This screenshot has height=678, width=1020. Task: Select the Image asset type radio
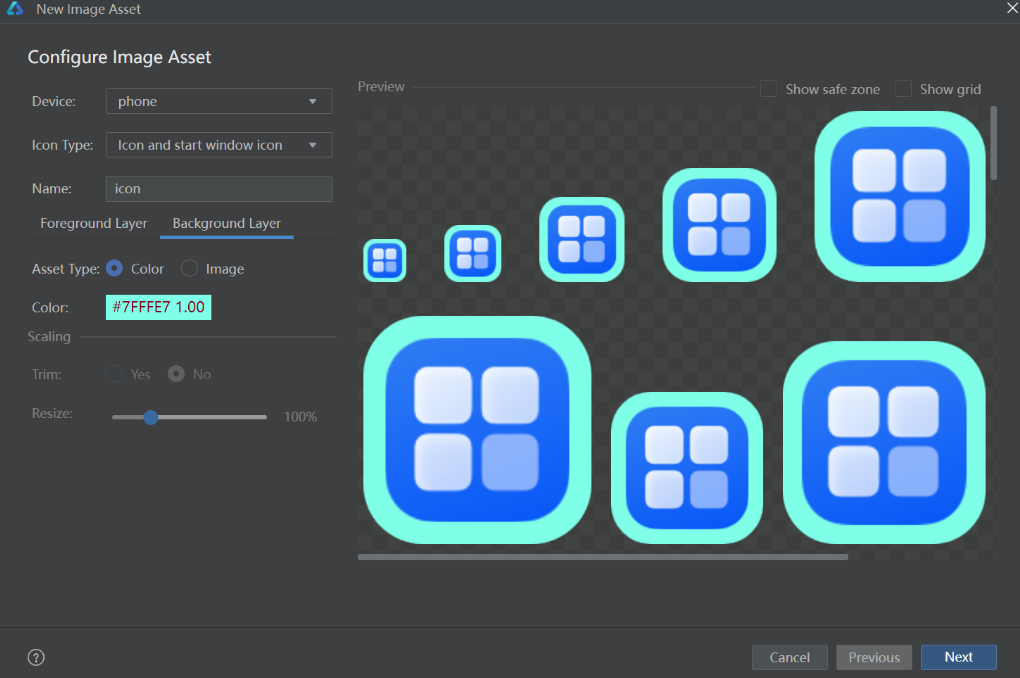click(x=189, y=268)
